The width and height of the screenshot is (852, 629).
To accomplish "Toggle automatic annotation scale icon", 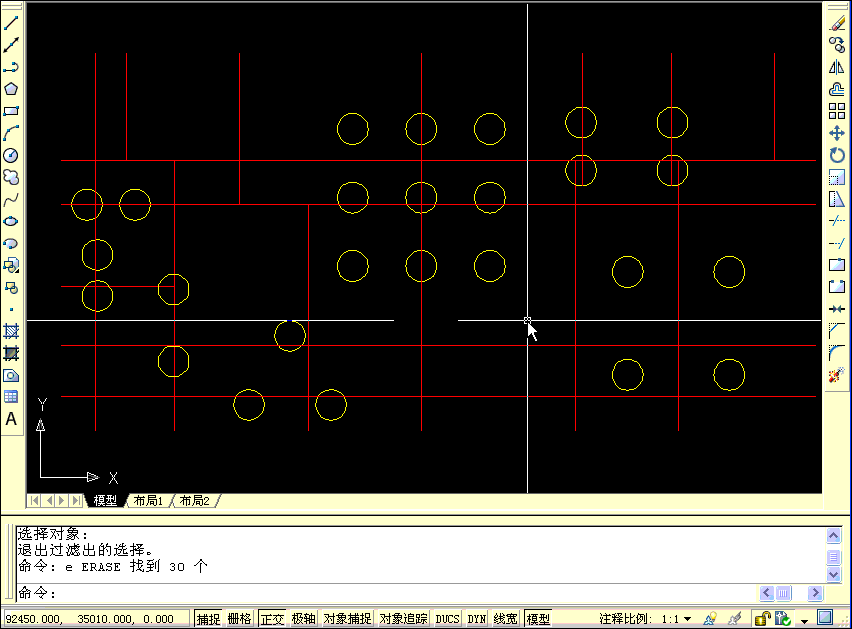I will click(735, 619).
